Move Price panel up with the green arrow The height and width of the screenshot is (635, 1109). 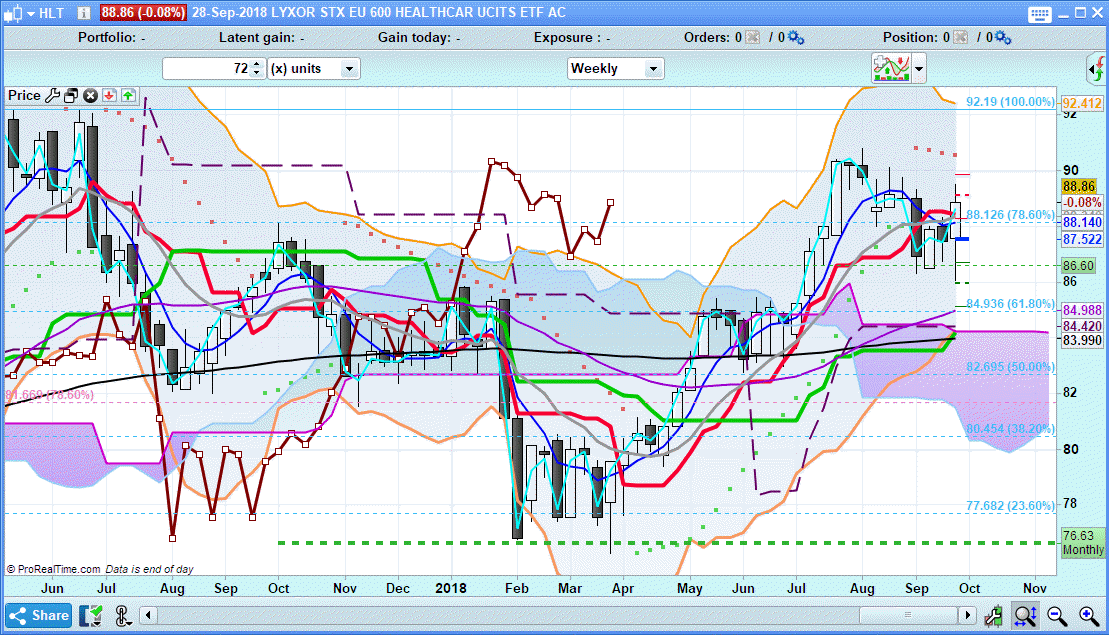128,95
